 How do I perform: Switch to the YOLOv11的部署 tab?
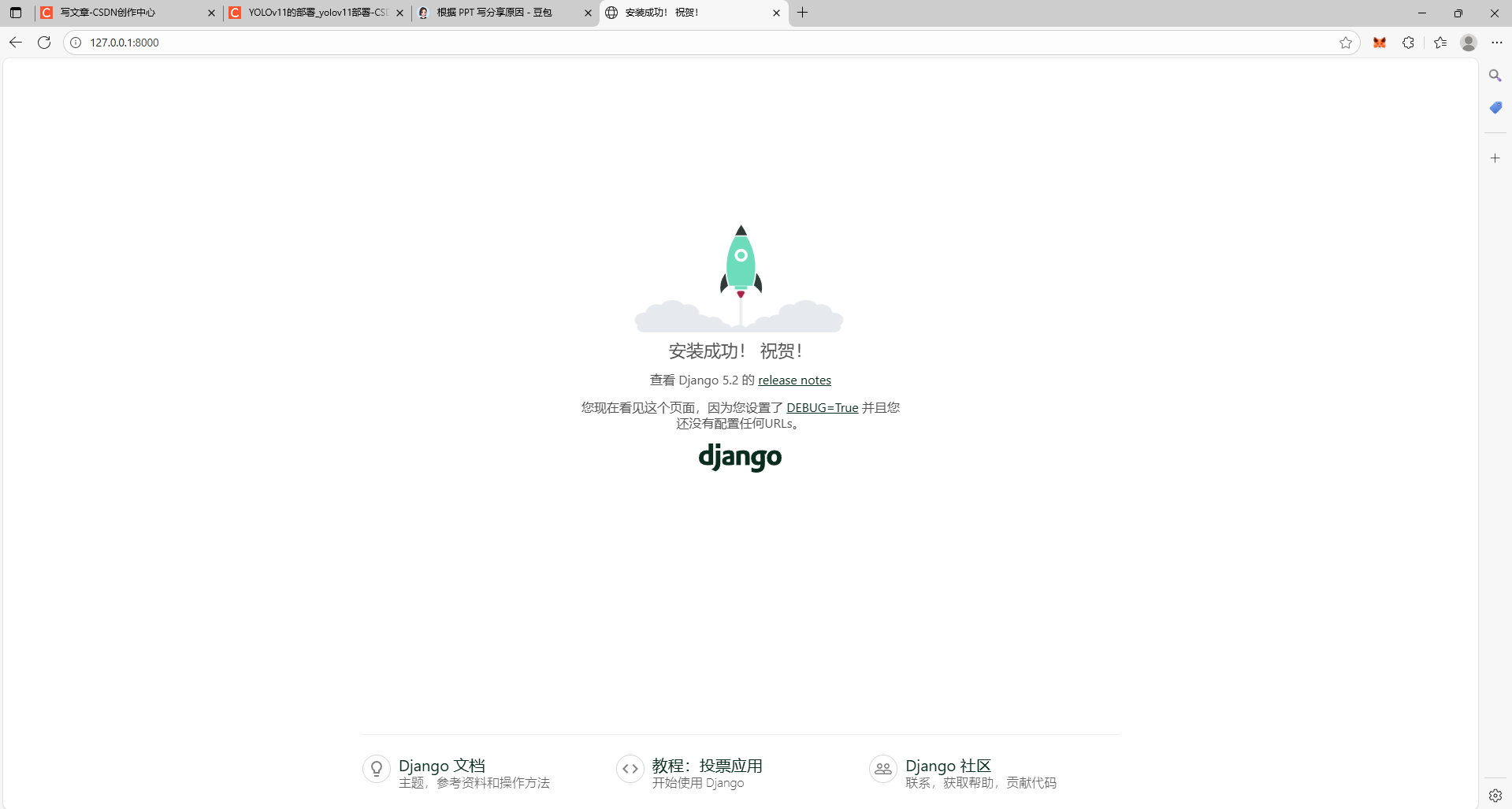point(315,13)
